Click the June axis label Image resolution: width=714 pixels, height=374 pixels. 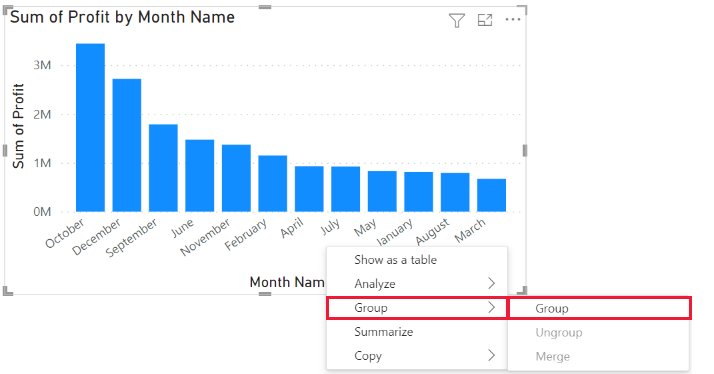pos(183,228)
